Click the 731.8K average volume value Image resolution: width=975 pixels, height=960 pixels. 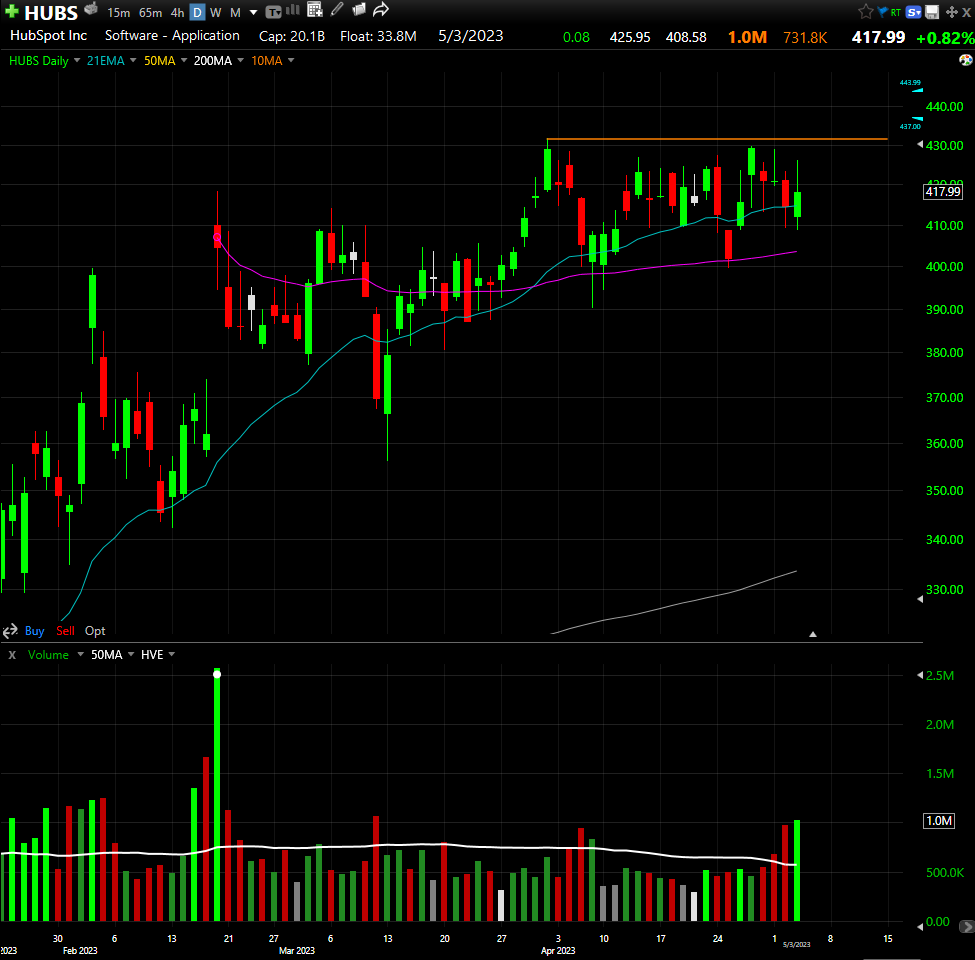click(805, 38)
